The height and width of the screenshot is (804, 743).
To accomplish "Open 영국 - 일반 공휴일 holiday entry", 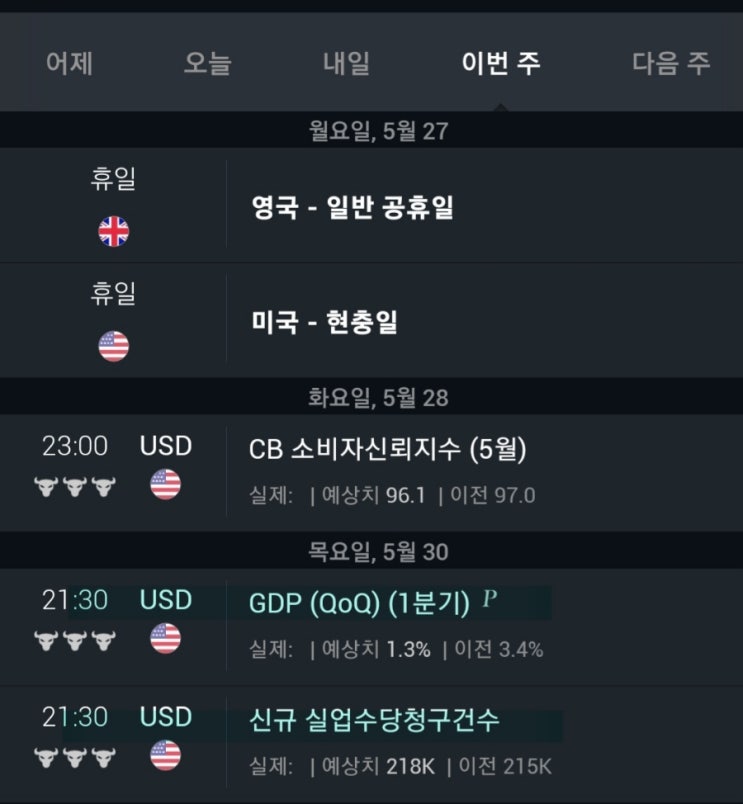I will (x=352, y=207).
